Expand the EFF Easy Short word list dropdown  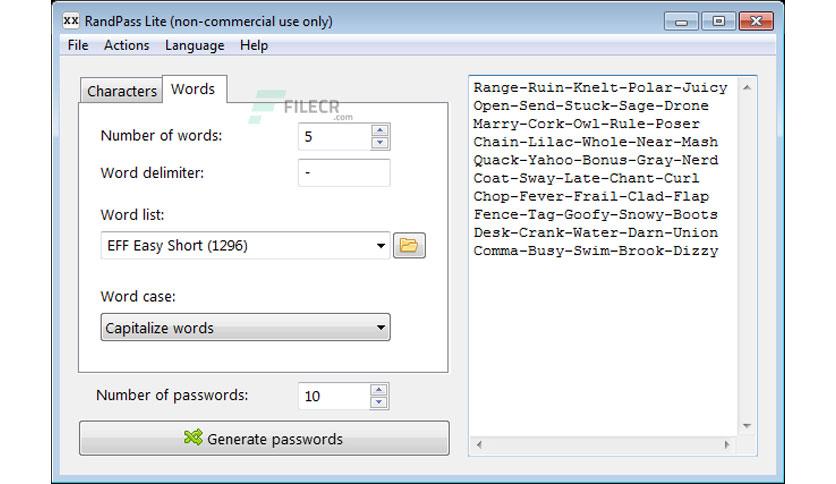(x=381, y=246)
